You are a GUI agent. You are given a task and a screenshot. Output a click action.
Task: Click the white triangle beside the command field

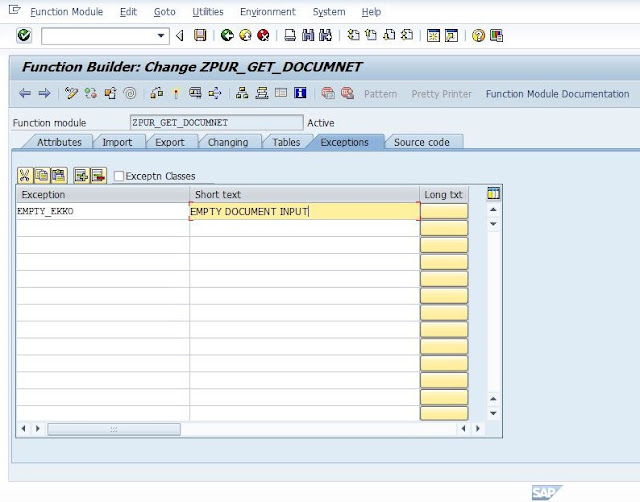pos(180,36)
